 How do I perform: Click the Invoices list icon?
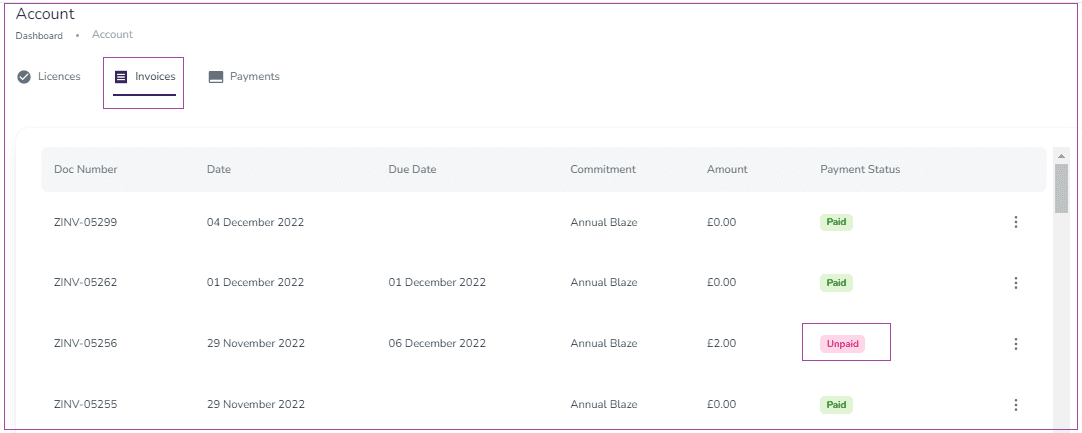tap(121, 77)
